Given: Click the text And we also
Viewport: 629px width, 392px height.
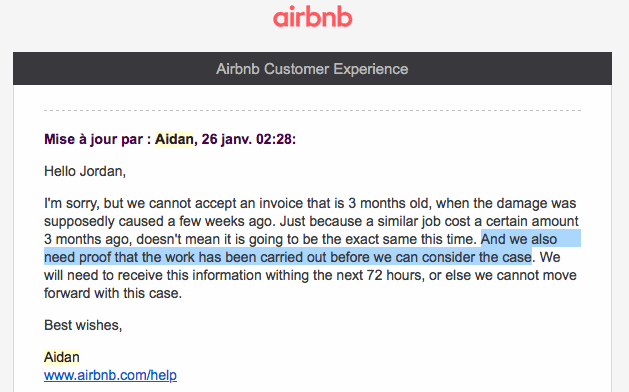Looking at the screenshot, I should [519, 239].
